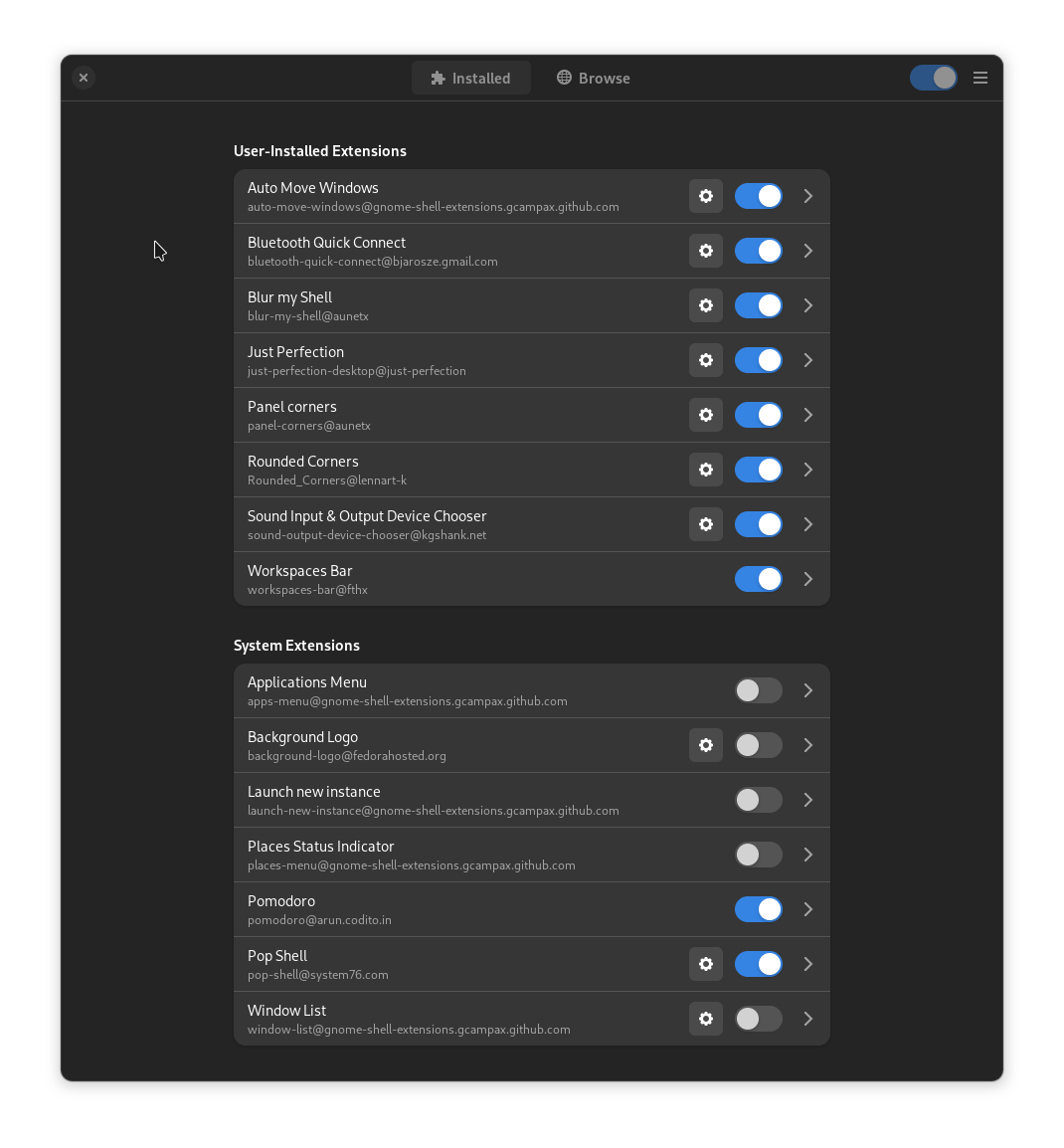Screen dimensions: 1064x1148
Task: Enable the Applications Menu extension
Action: click(758, 690)
